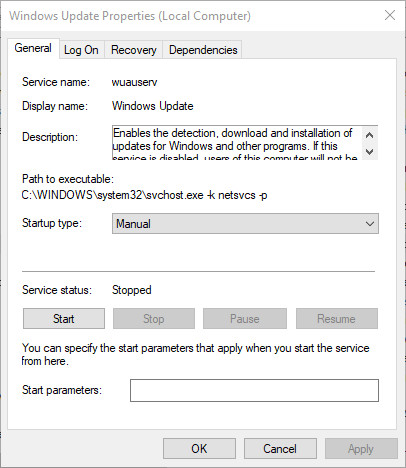Click the Apply button
The image size is (406, 468).
point(361,449)
